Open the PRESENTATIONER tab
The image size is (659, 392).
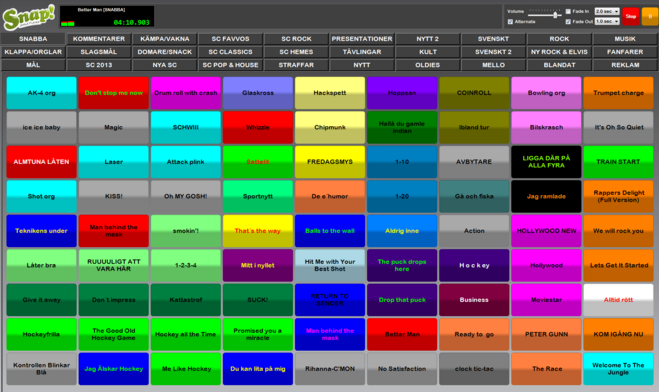pyautogui.click(x=362, y=39)
